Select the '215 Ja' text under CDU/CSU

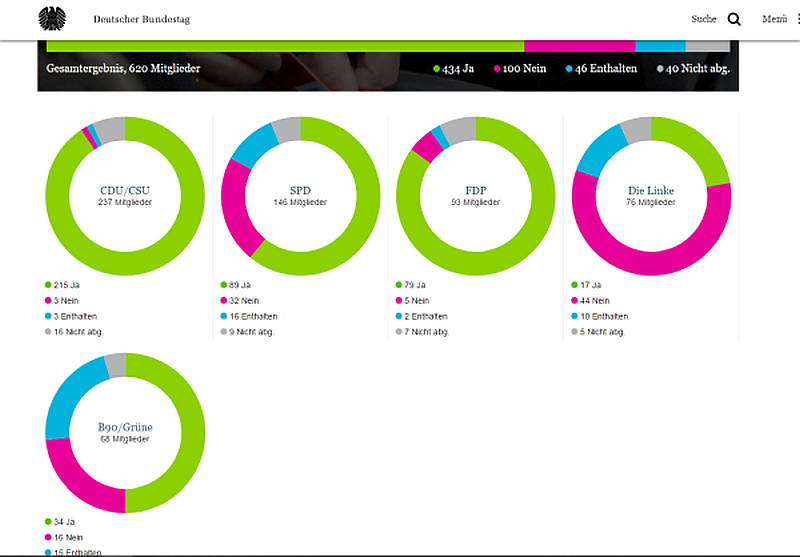coord(67,285)
